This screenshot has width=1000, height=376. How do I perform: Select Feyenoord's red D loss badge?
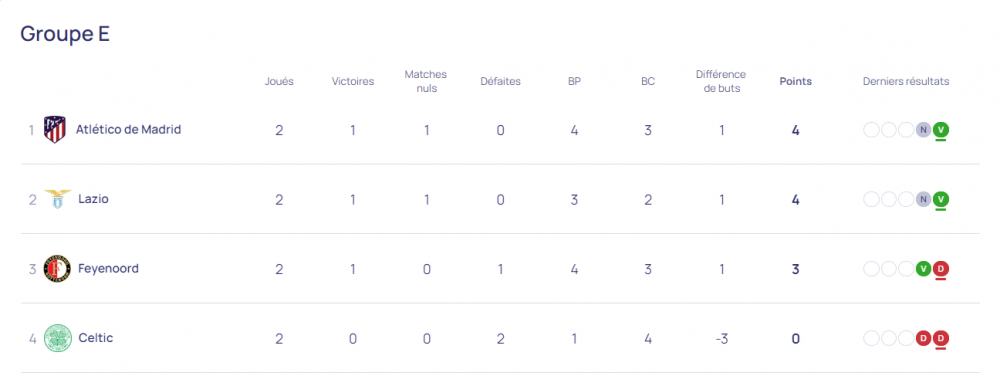point(941,269)
